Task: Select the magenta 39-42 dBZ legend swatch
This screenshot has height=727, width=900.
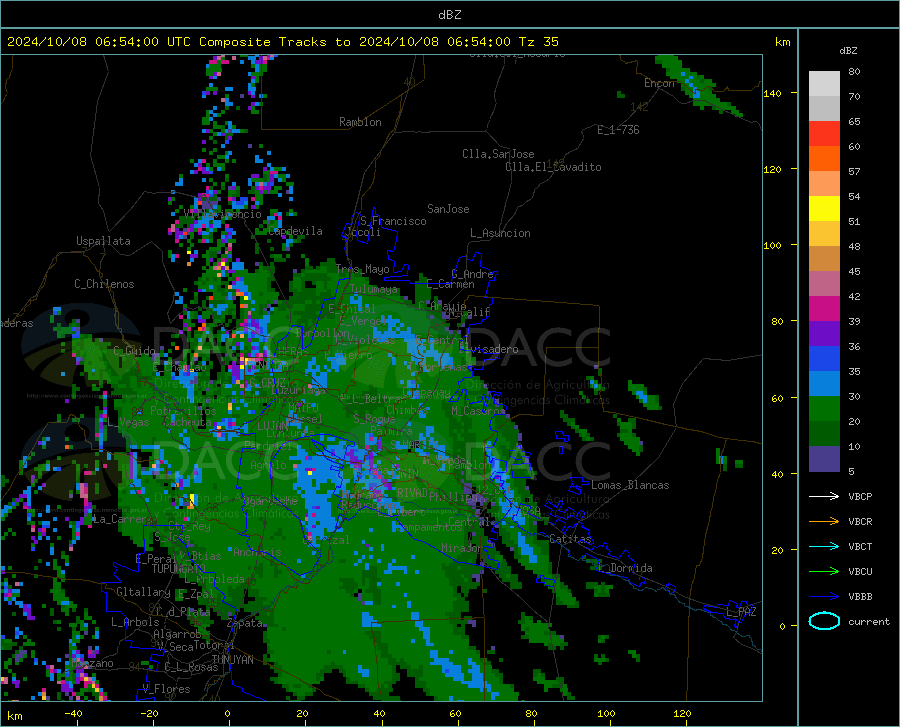Action: click(824, 309)
